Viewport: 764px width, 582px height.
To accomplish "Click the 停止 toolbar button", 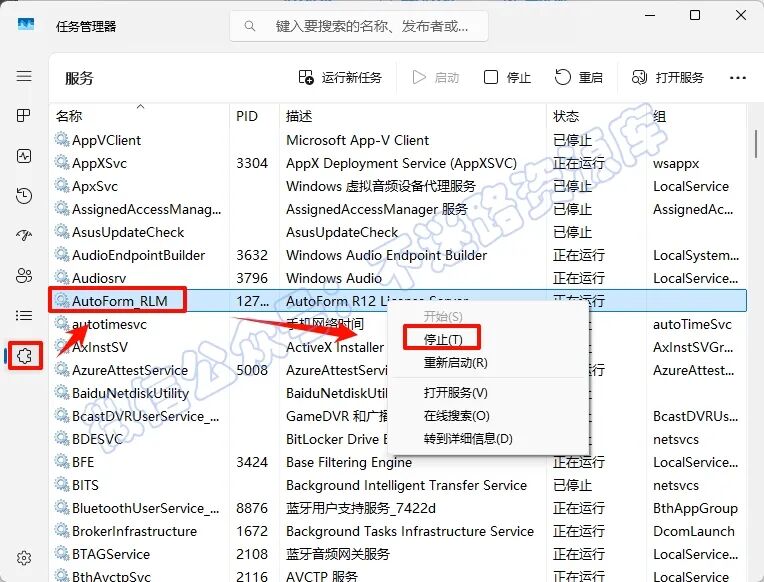I will (507, 78).
